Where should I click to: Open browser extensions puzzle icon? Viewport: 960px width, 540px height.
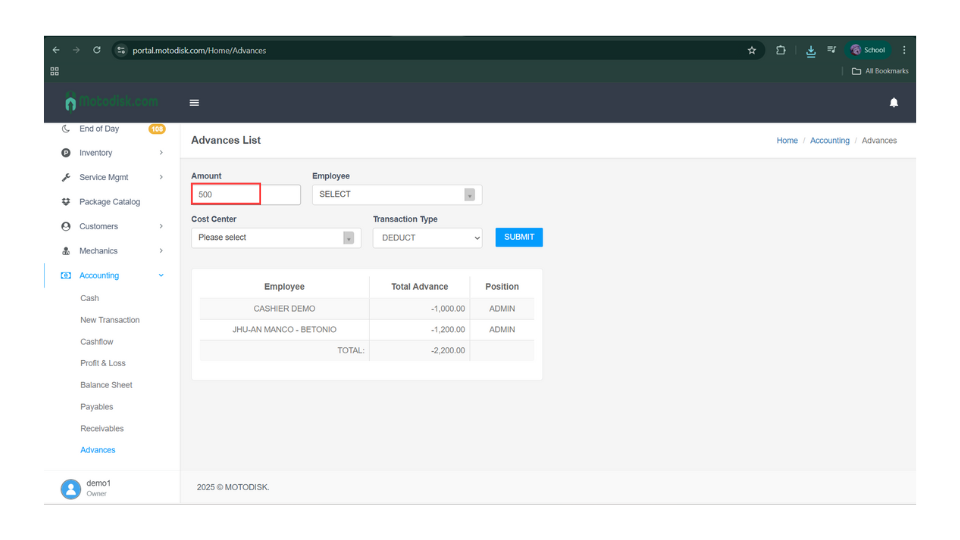781,50
